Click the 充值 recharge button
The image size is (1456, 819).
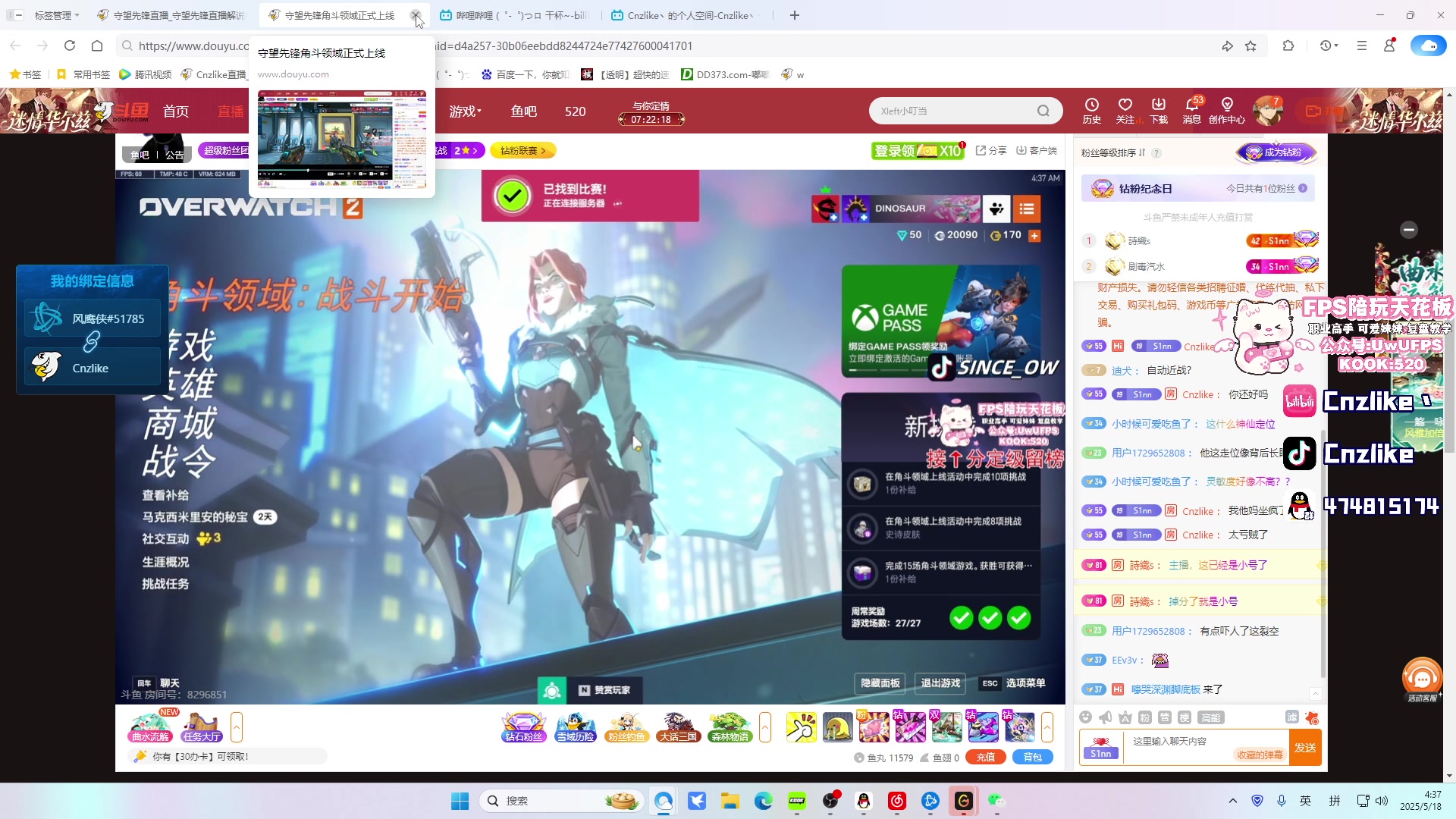[986, 757]
